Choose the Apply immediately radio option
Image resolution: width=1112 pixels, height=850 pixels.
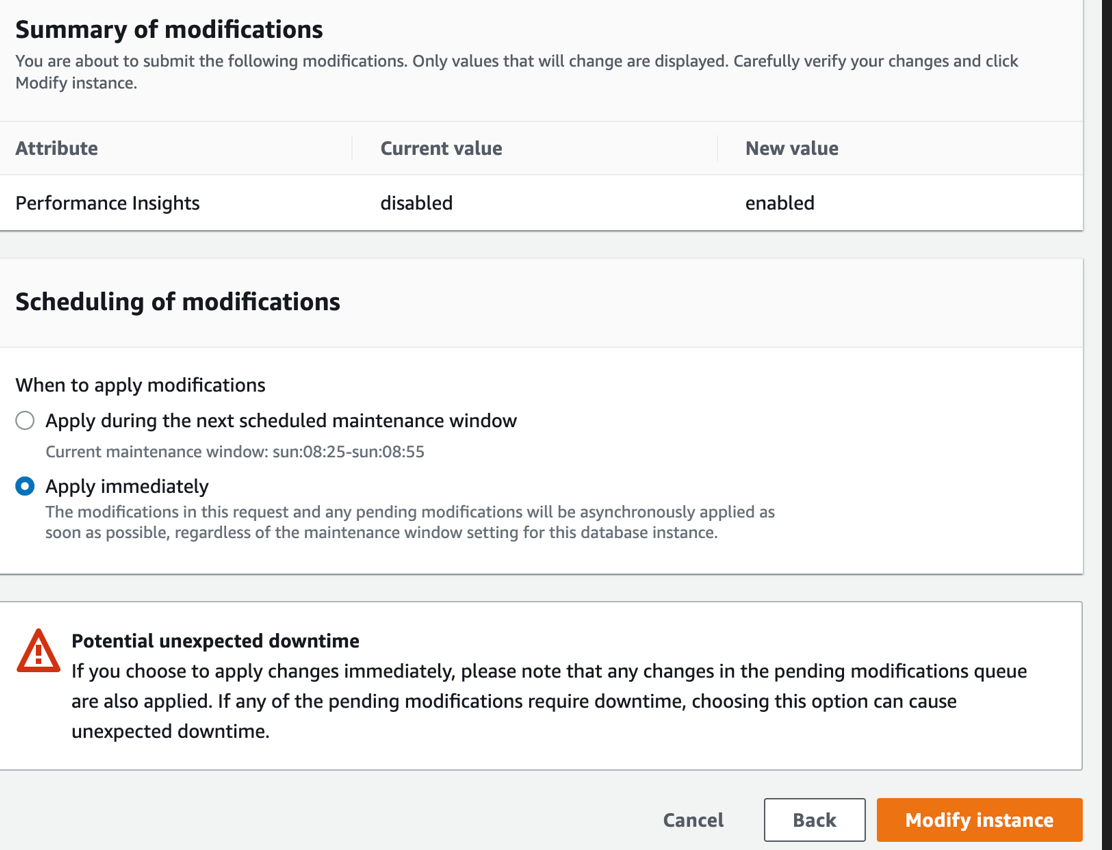point(25,487)
